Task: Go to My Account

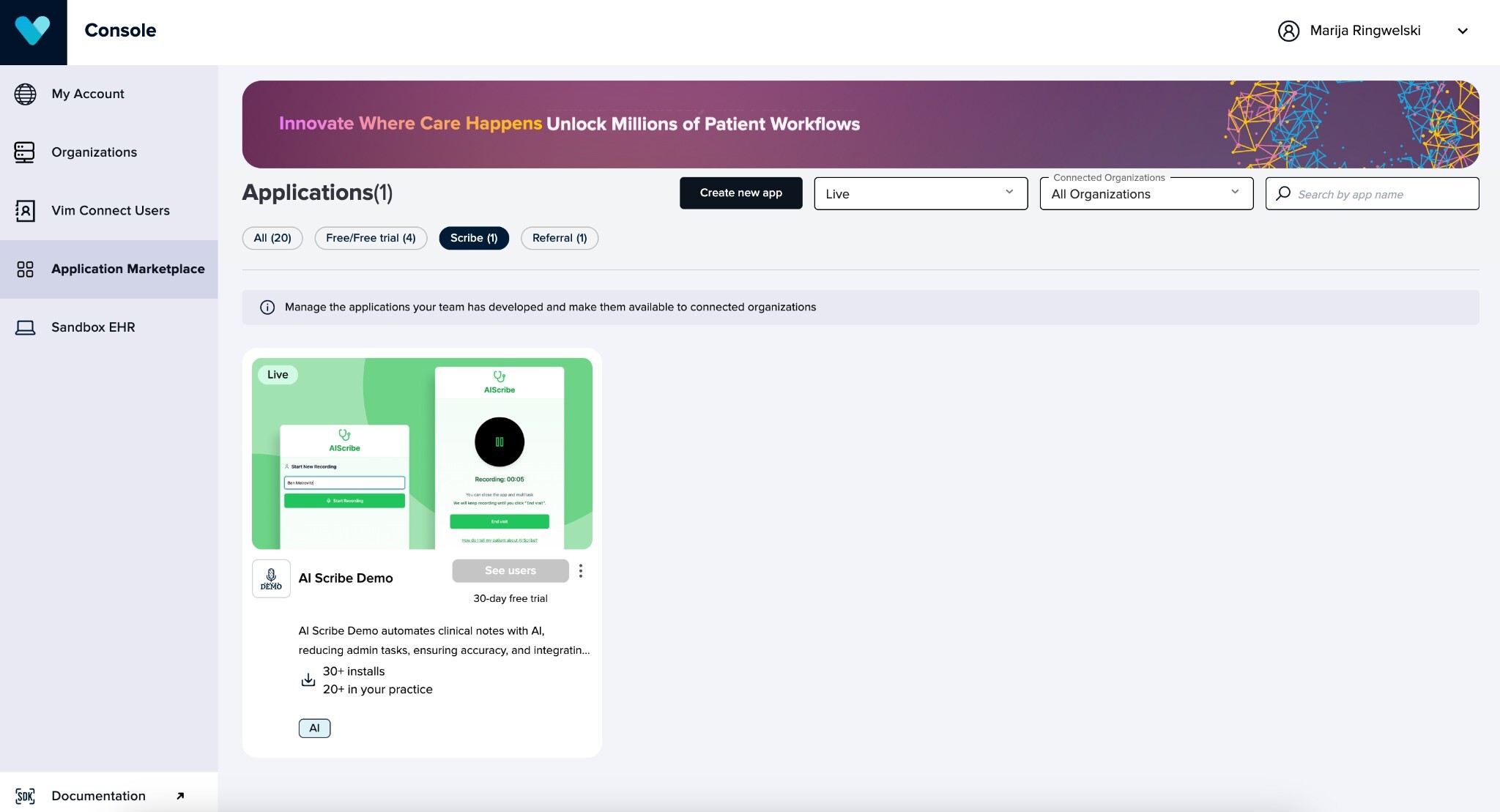Action: point(108,94)
